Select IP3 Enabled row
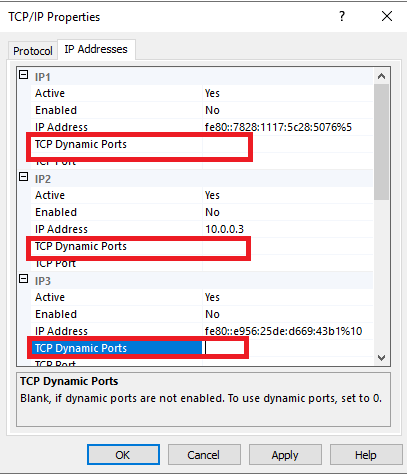Viewport: 407px width, 474px height. 202,314
